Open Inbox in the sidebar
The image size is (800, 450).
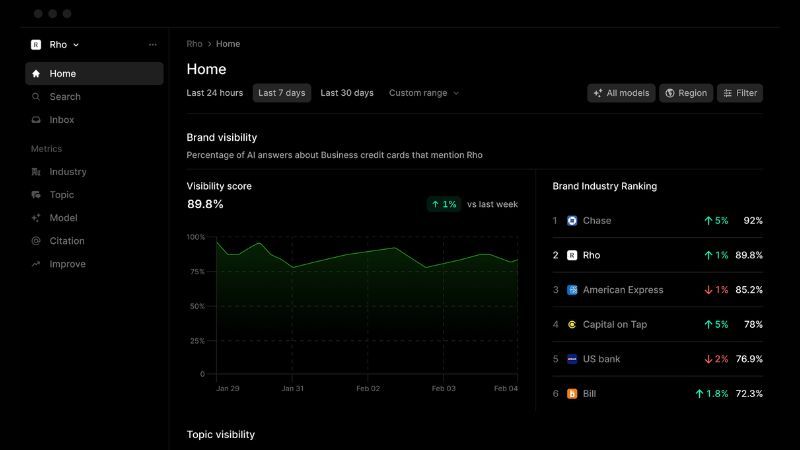pos(94,120)
